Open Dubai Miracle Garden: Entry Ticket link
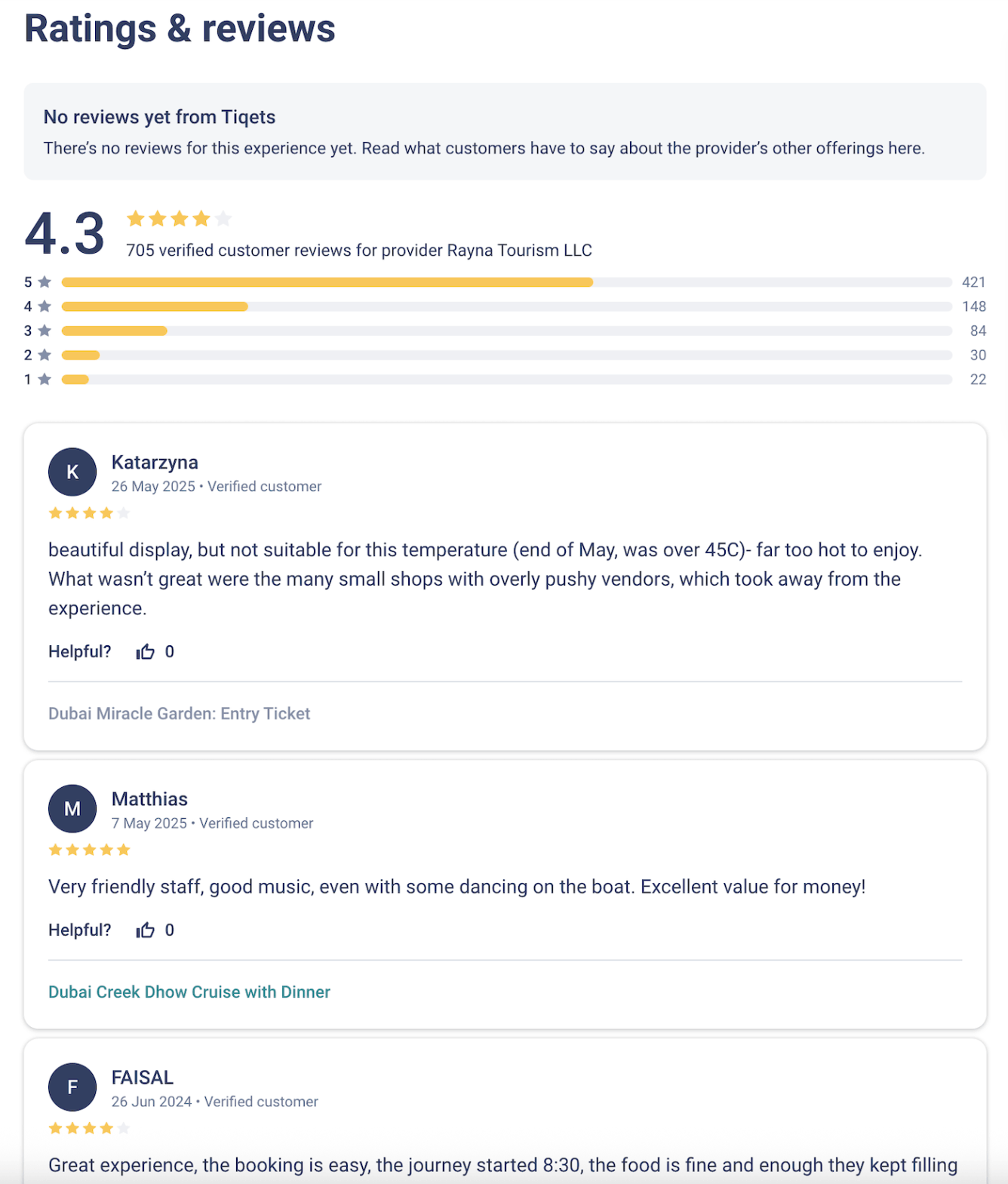 (x=180, y=714)
